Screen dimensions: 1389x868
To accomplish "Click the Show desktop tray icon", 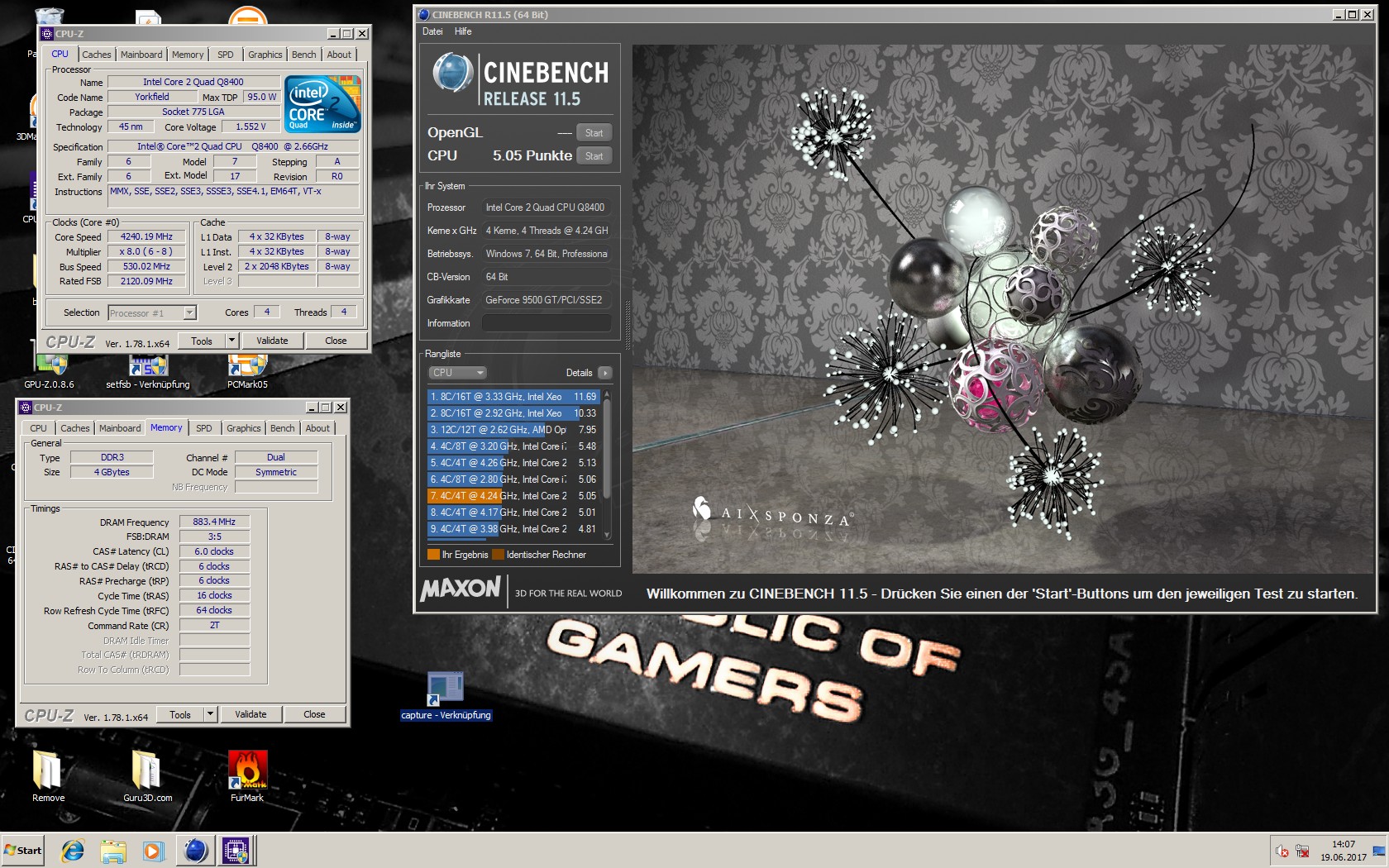I will [1379, 851].
